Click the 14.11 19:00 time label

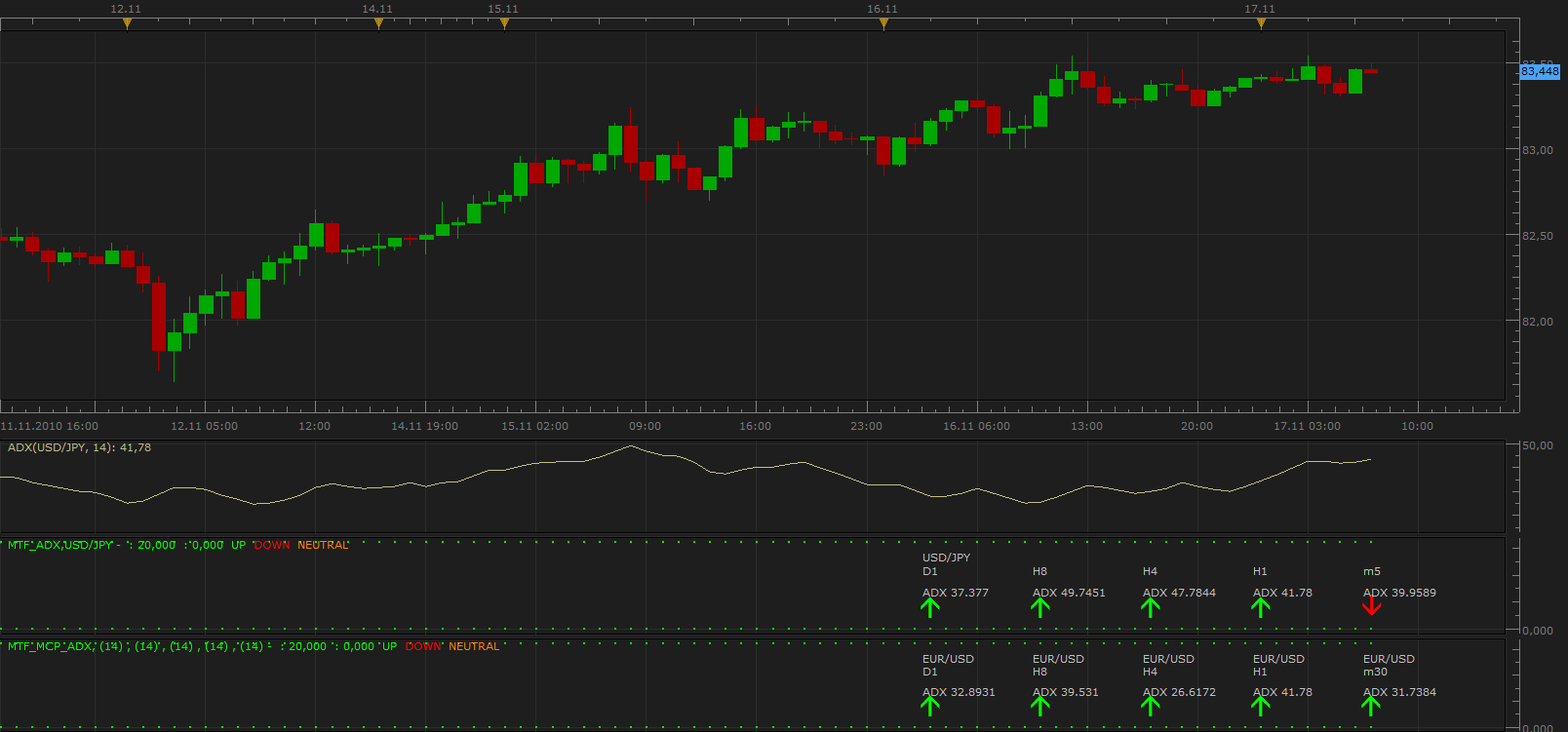click(424, 426)
